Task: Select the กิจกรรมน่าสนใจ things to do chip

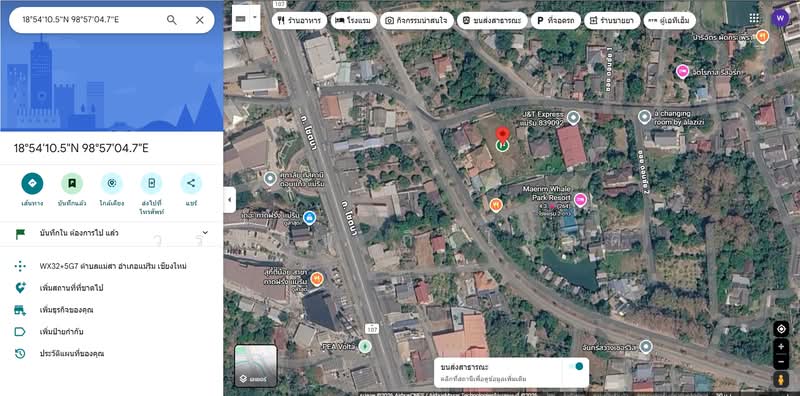Action: (417, 20)
